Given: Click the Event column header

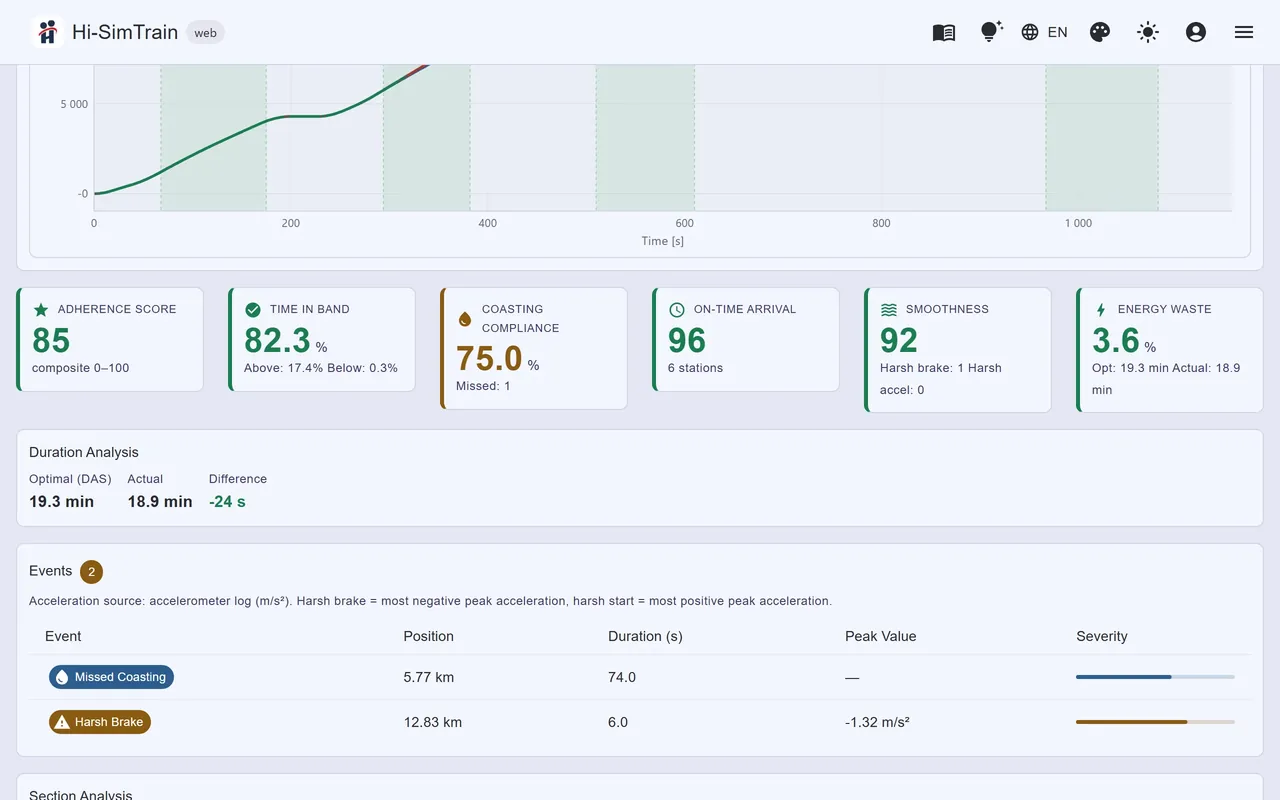Looking at the screenshot, I should click(63, 636).
